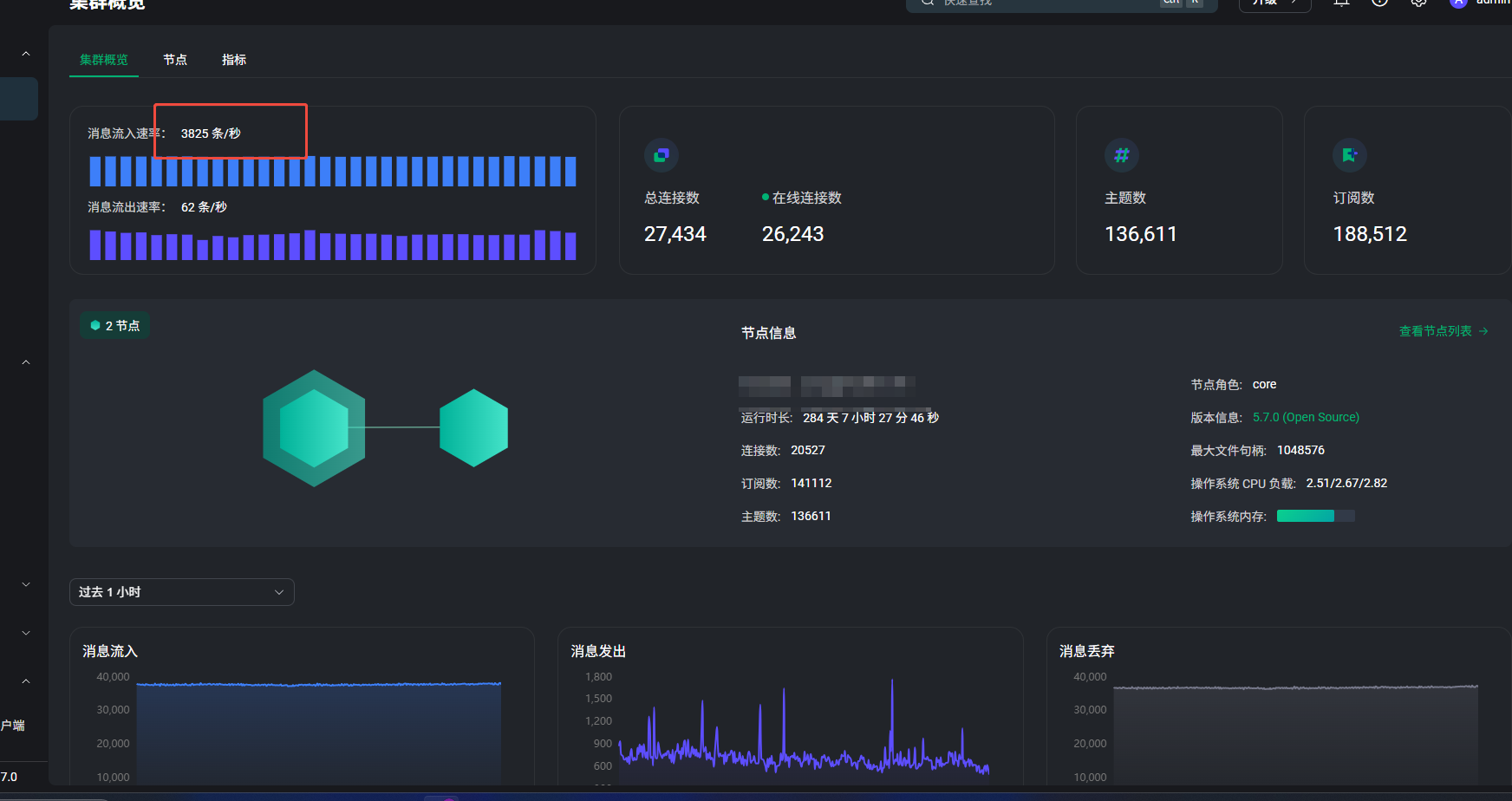
Task: Click the 升级 upgrade button
Action: pyautogui.click(x=1274, y=3)
